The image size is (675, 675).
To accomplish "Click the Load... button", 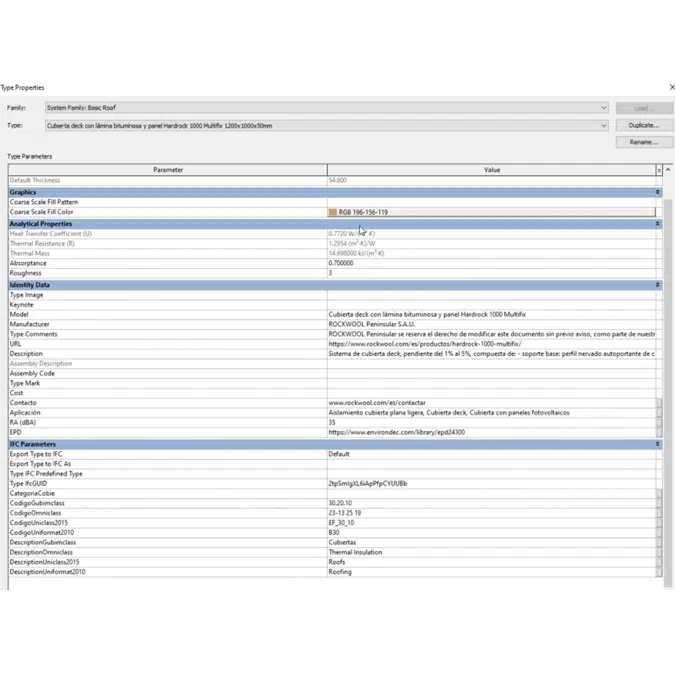I will [644, 108].
